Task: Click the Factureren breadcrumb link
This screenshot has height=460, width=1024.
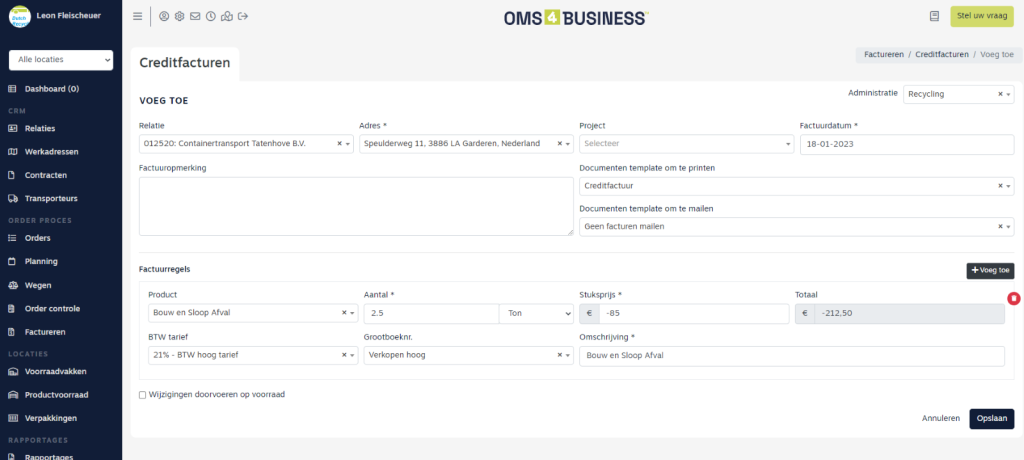Action: click(x=884, y=54)
